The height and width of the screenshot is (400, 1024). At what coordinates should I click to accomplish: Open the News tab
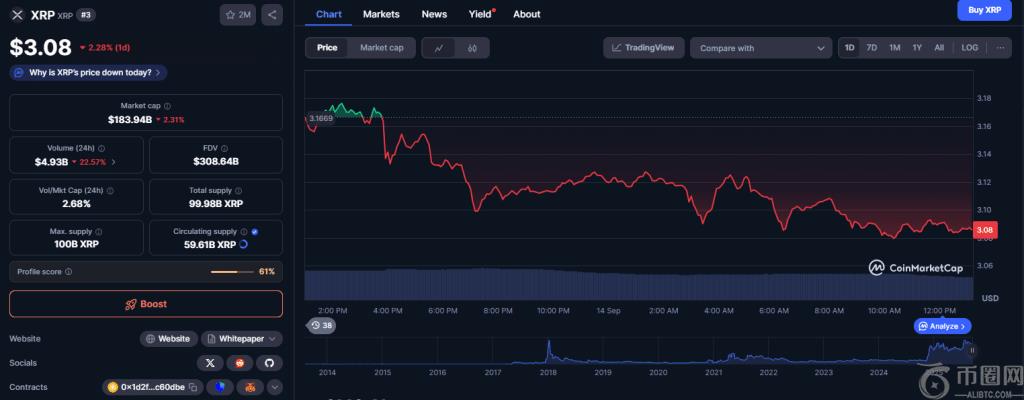click(x=434, y=14)
